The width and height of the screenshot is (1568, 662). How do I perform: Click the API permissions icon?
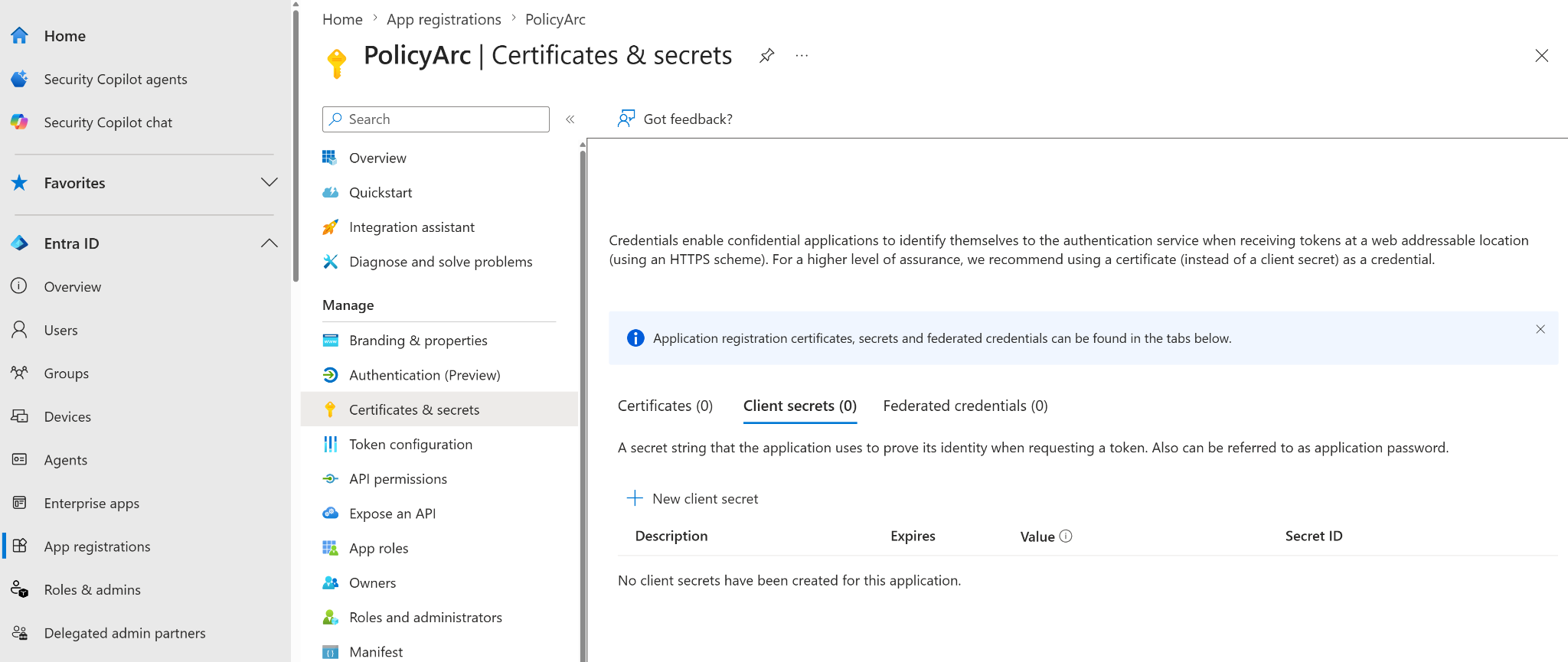coord(330,478)
